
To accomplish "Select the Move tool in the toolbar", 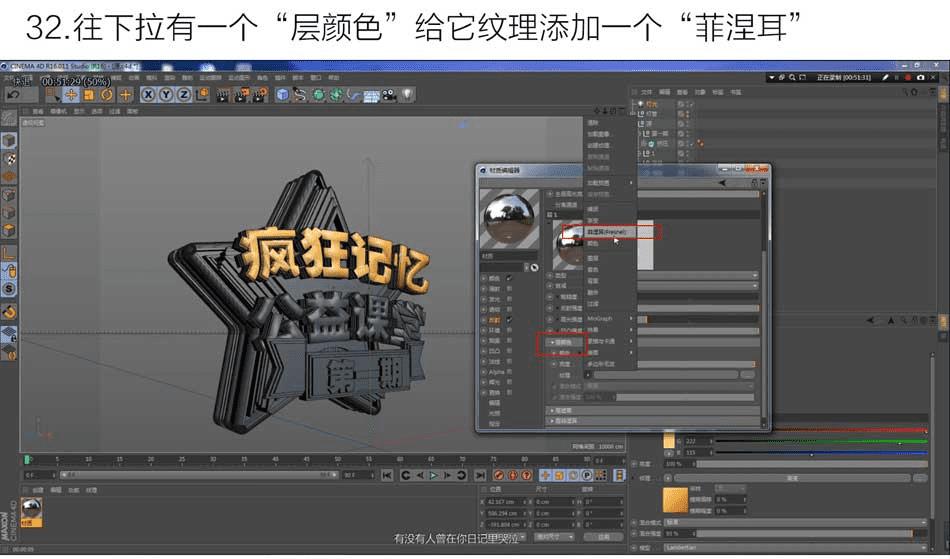I will click(x=72, y=94).
